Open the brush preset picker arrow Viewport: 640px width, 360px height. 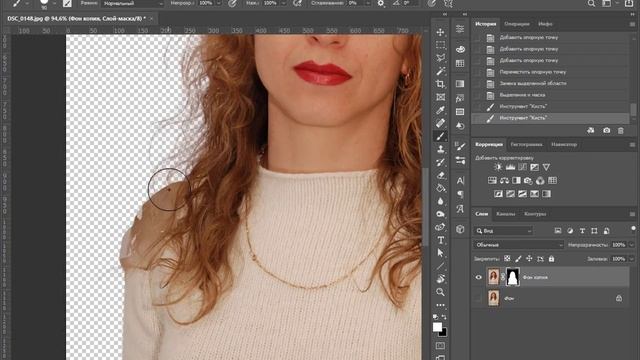click(54, 4)
